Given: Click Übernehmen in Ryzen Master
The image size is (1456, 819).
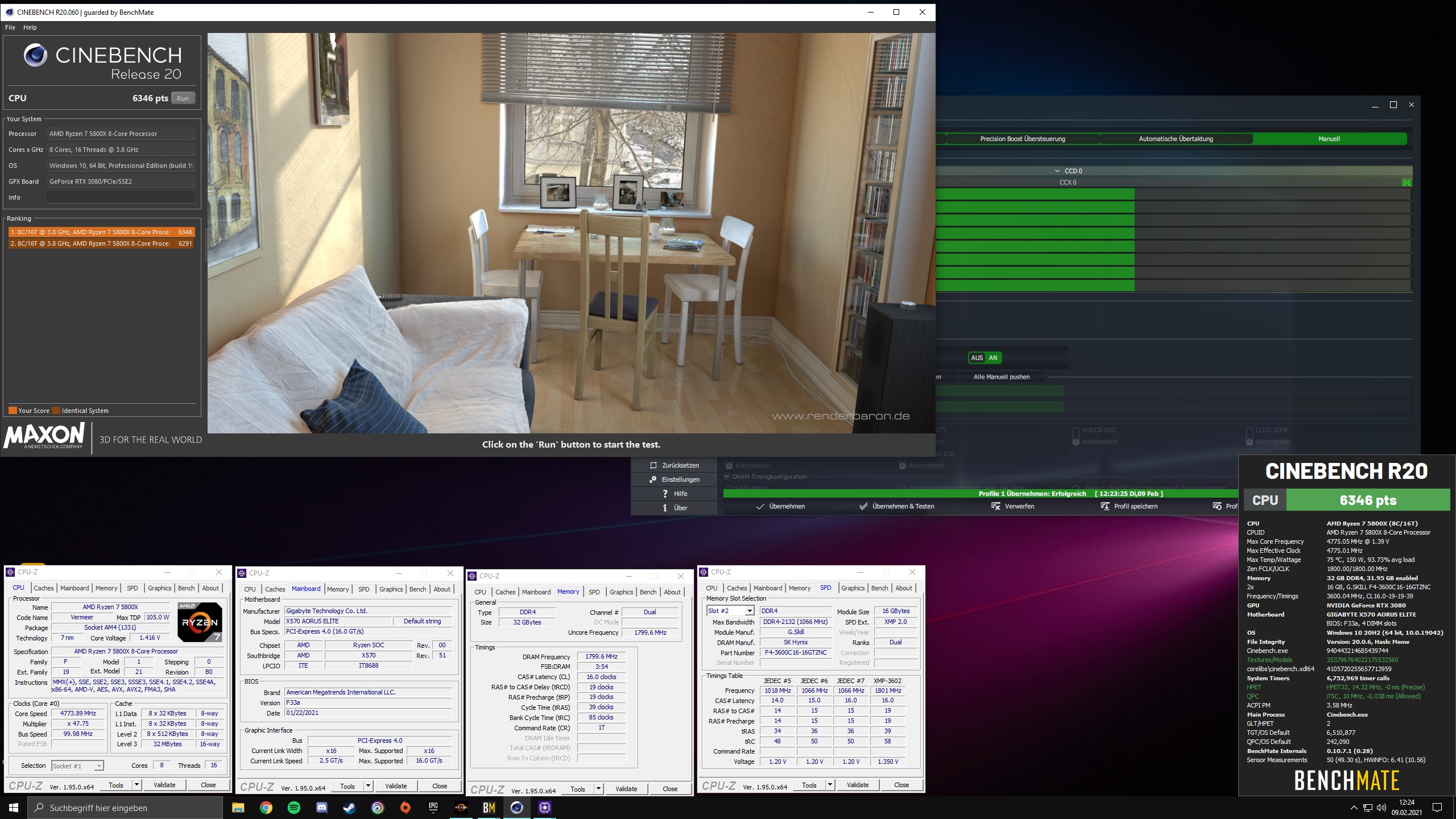Looking at the screenshot, I should click(x=780, y=506).
